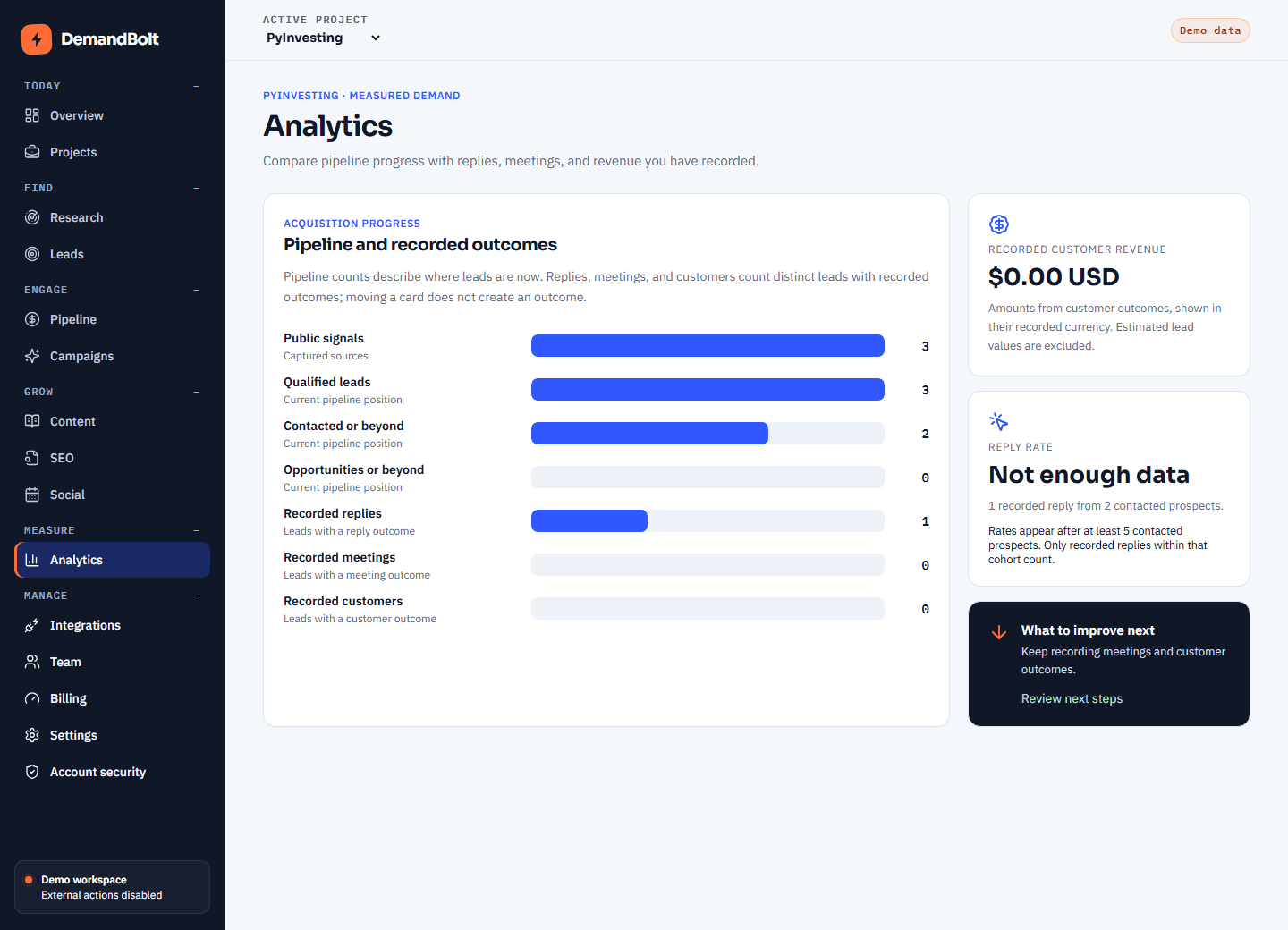Collapse the MANAGE sidebar section
1288x930 pixels.
pos(196,596)
